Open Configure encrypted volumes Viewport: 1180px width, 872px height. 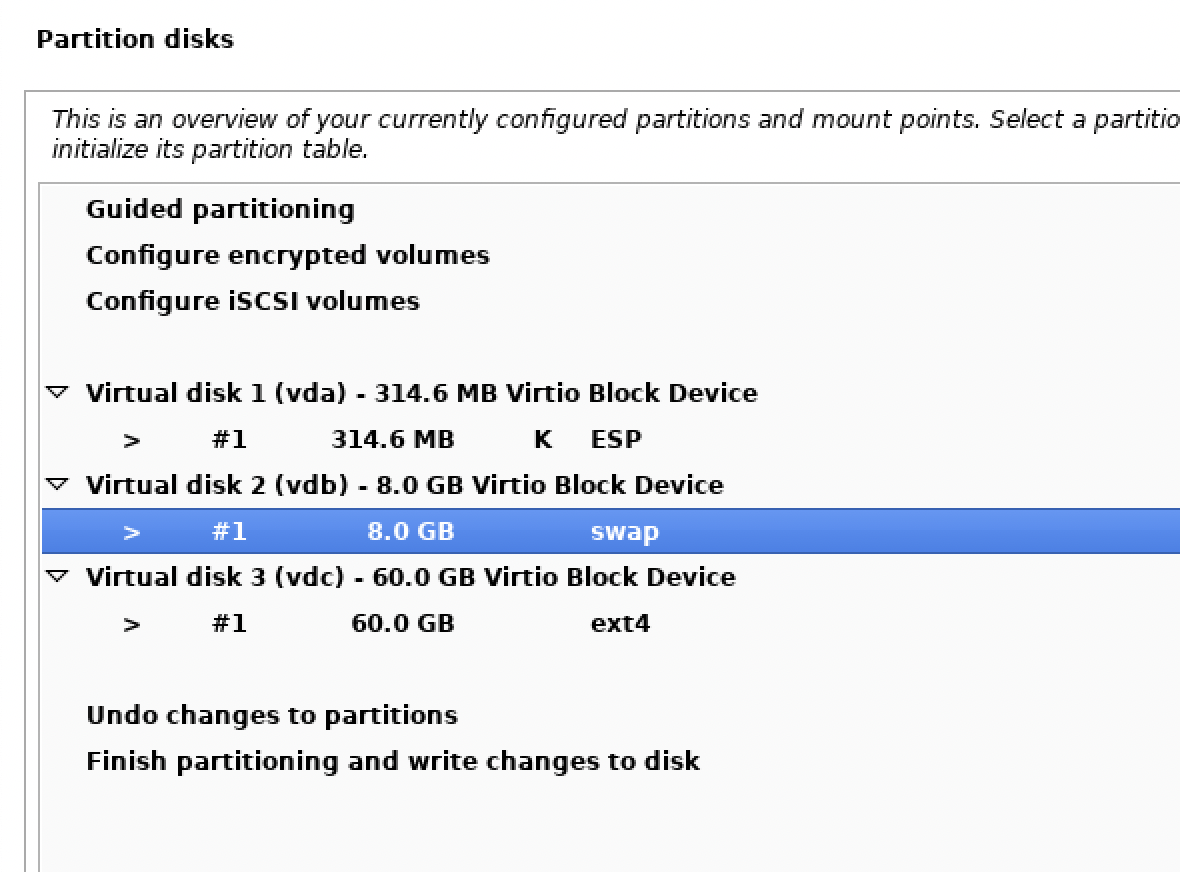288,255
